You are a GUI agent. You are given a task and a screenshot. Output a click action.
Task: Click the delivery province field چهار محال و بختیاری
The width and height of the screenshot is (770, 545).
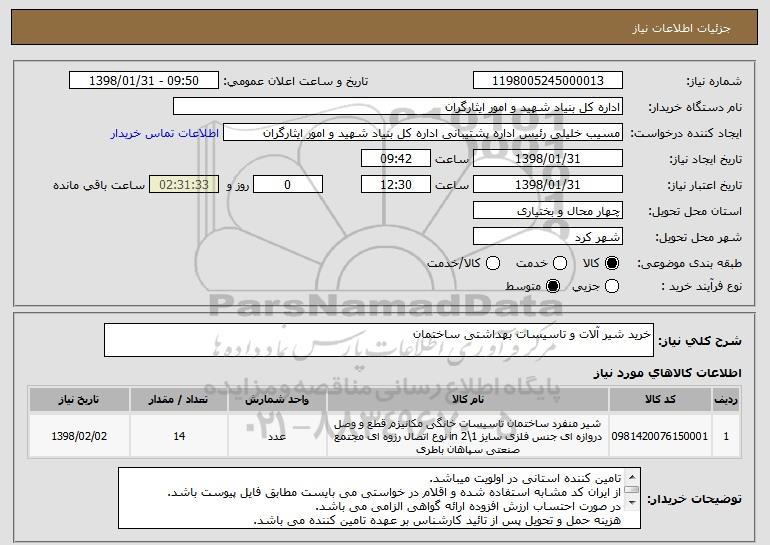(548, 211)
